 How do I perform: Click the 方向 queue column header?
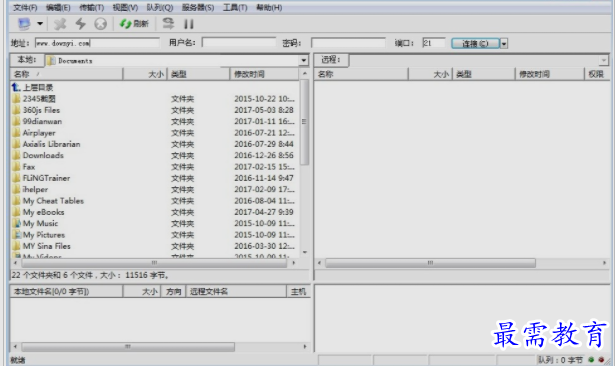pos(173,291)
